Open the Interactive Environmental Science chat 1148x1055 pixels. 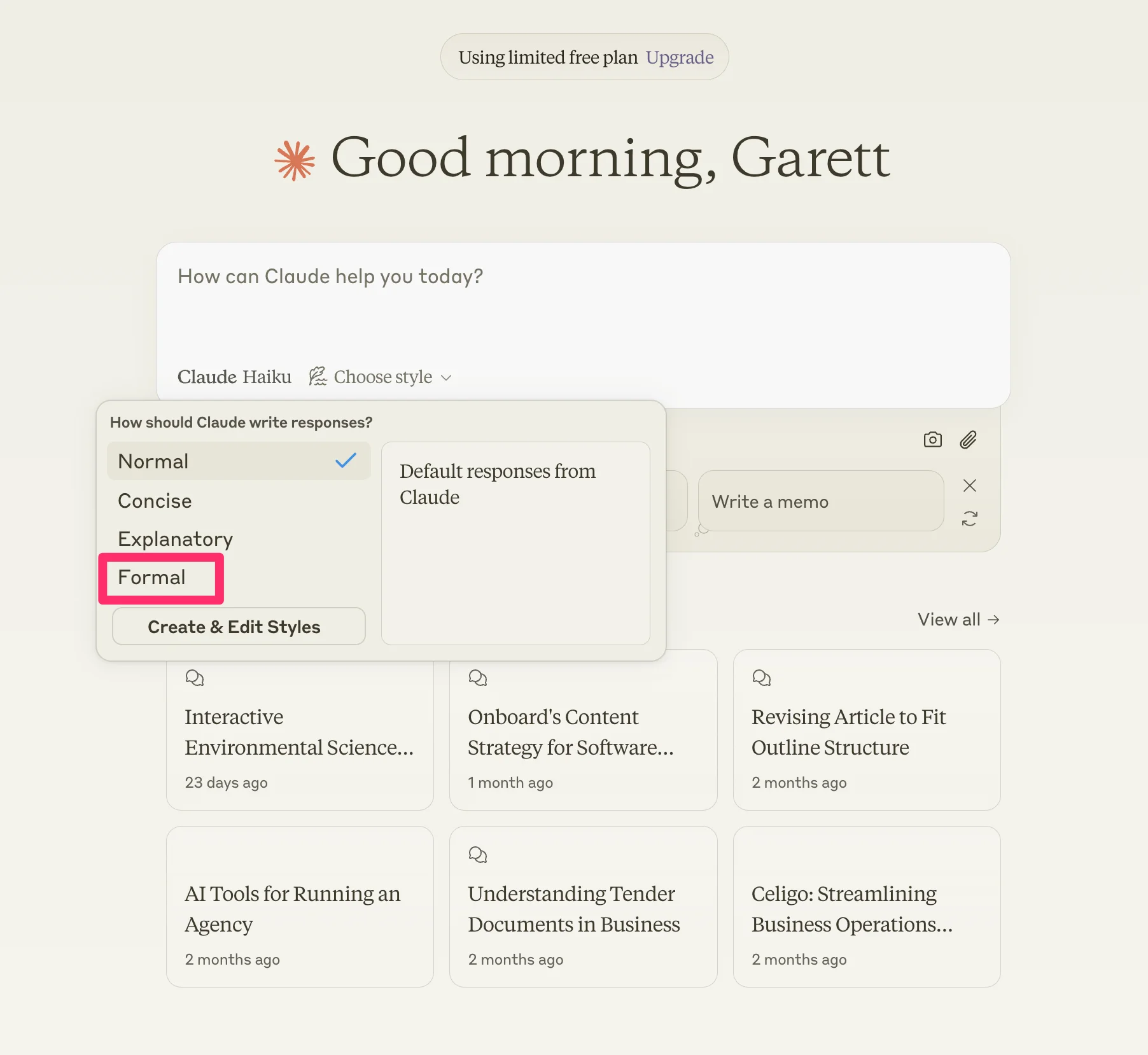(300, 730)
